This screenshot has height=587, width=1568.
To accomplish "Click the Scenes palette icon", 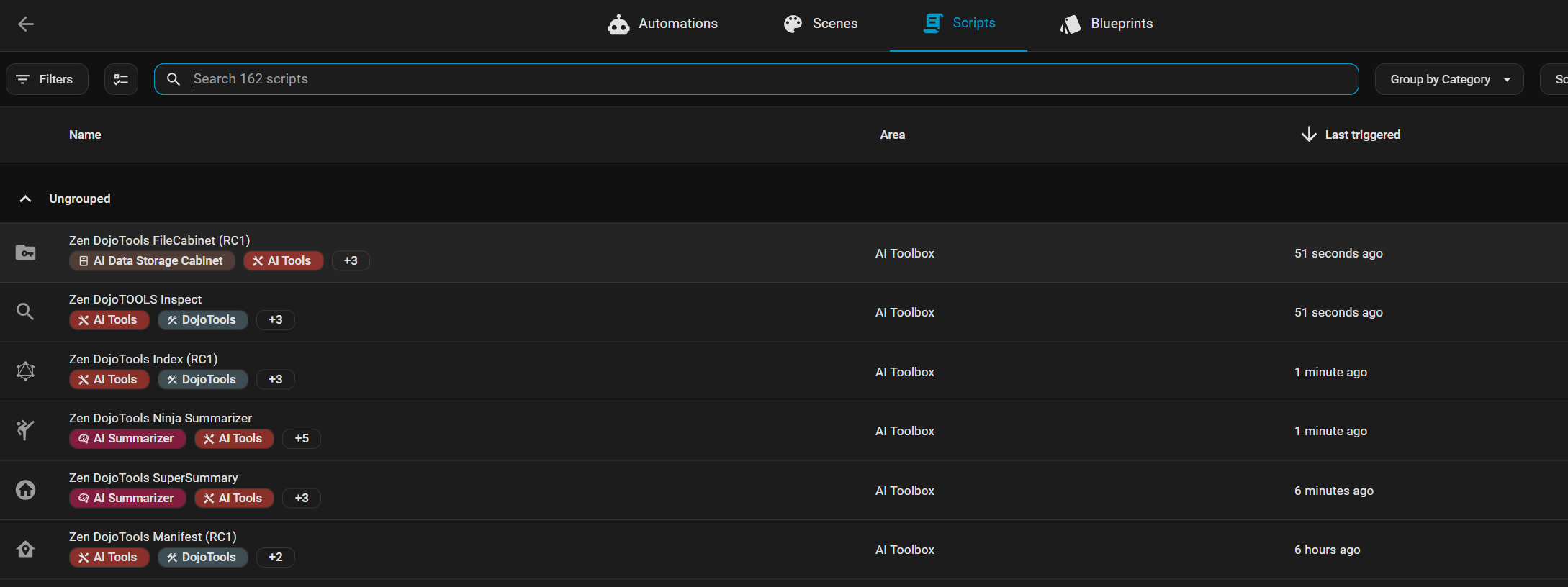I will pos(793,24).
